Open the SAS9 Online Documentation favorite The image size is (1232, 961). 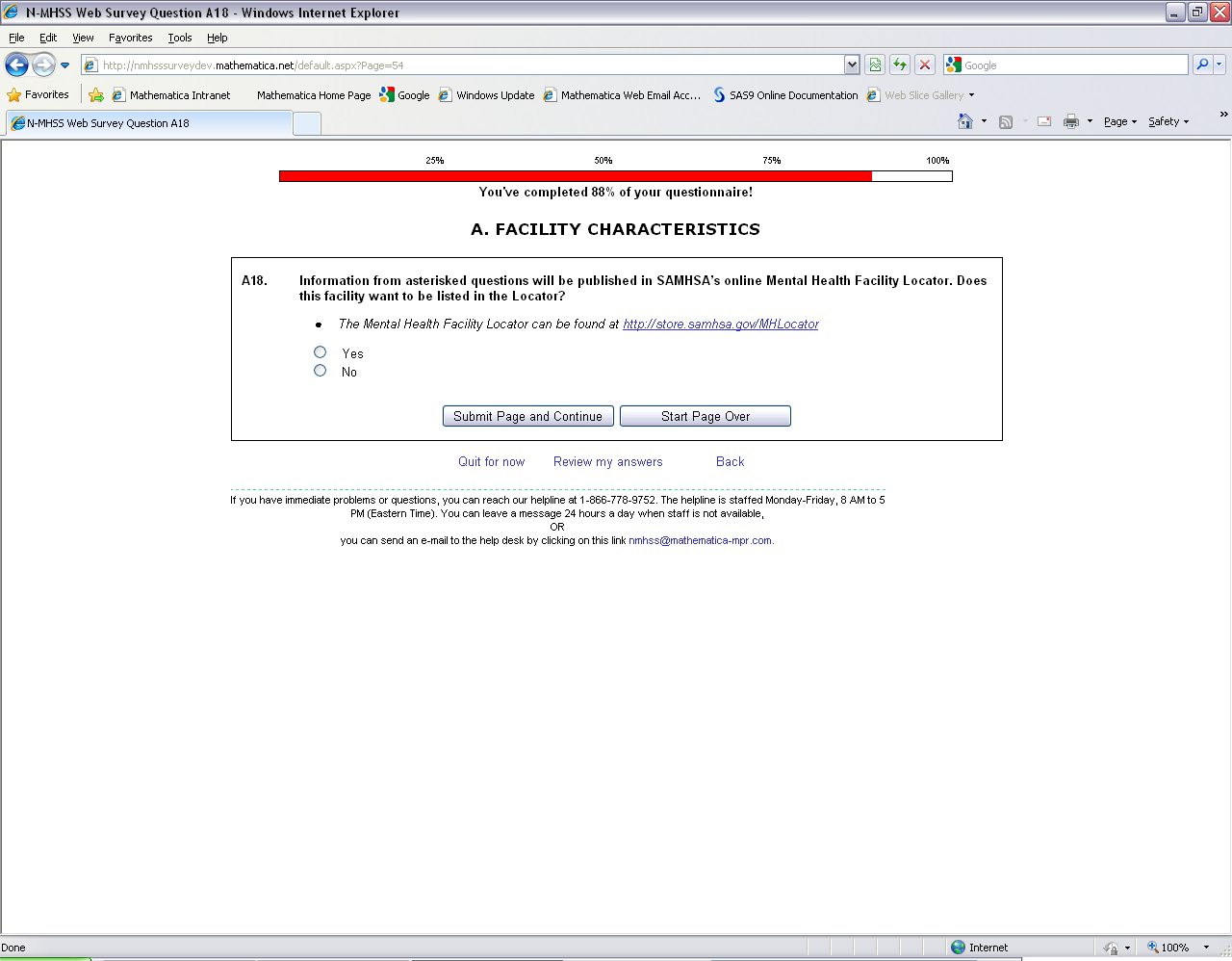[785, 94]
